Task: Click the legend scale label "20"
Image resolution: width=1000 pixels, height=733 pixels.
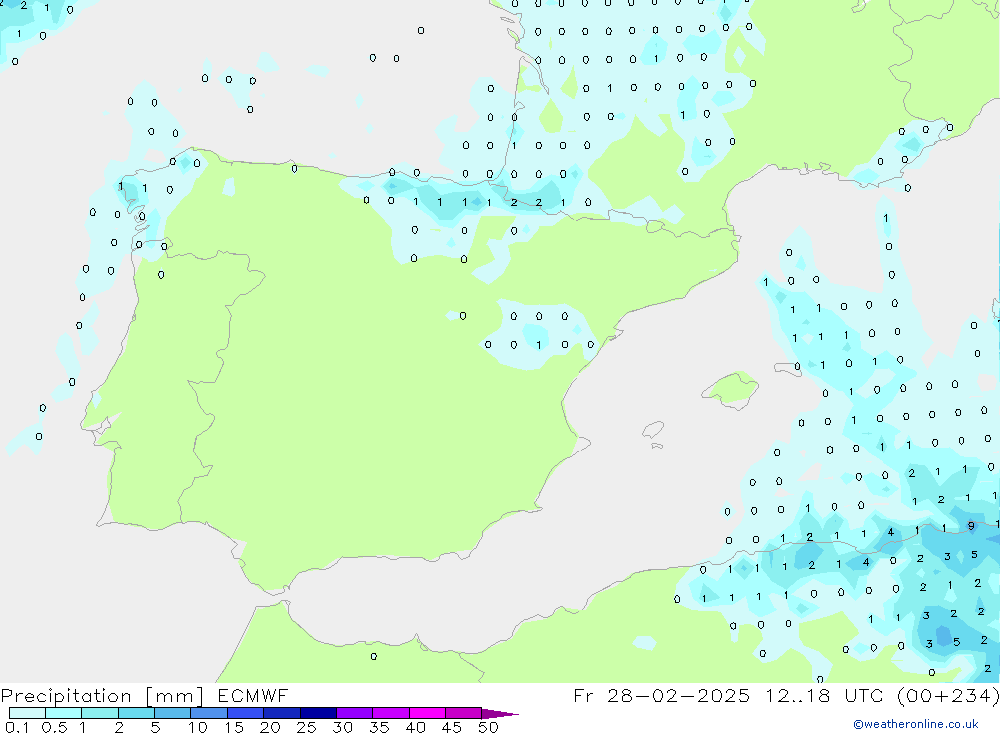Action: pos(270,727)
